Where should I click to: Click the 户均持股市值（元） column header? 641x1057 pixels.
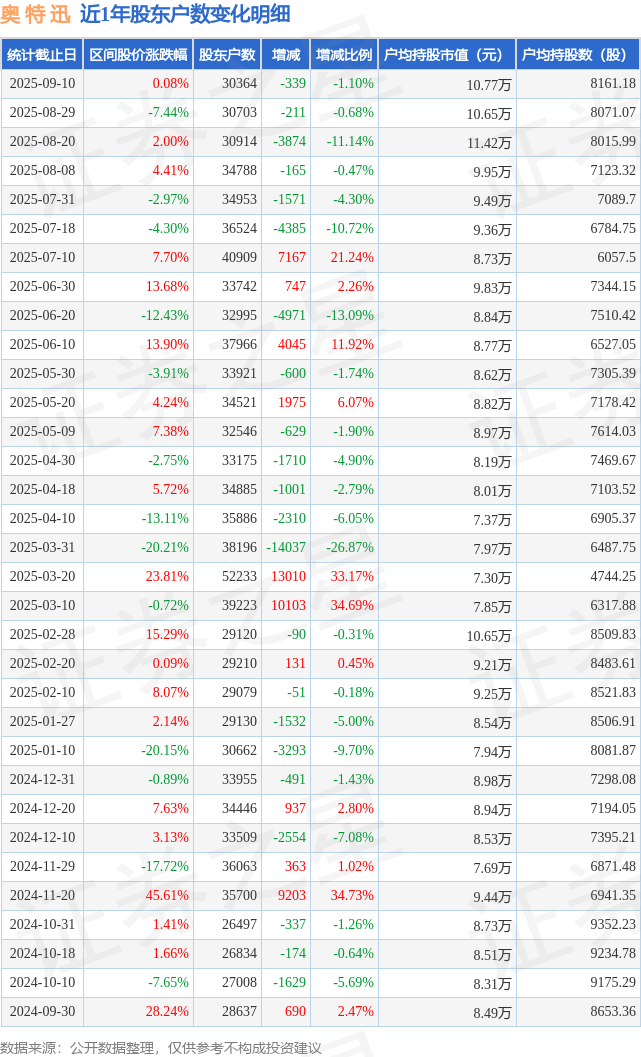pyautogui.click(x=446, y=55)
